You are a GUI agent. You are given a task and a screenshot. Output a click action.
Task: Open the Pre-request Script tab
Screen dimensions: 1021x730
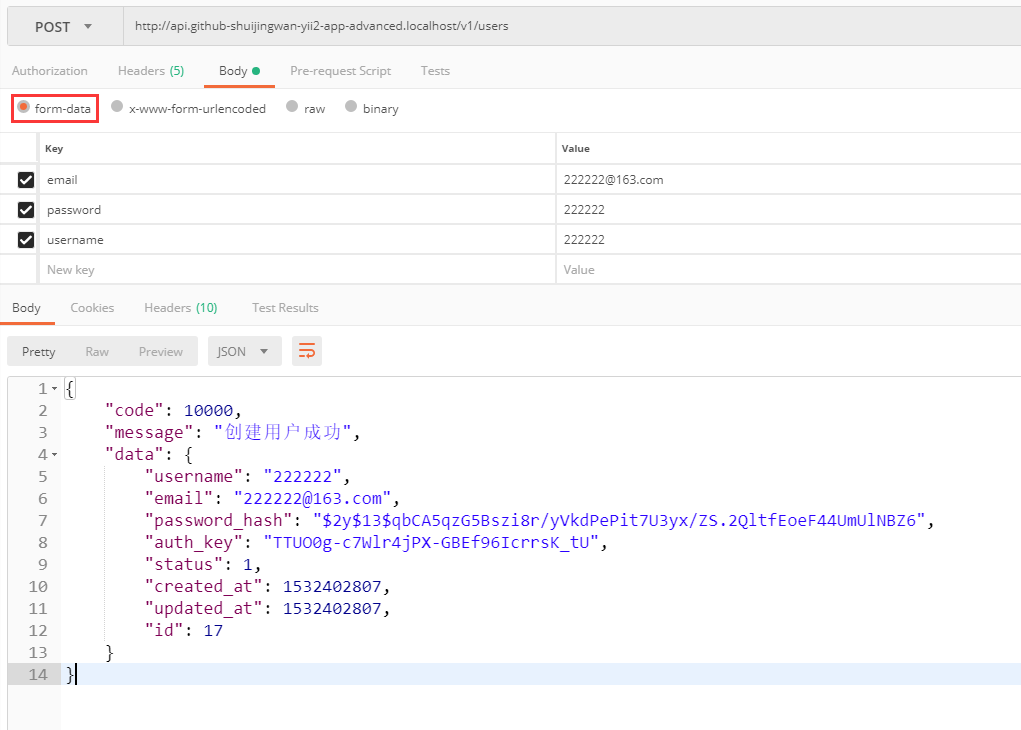(x=340, y=71)
